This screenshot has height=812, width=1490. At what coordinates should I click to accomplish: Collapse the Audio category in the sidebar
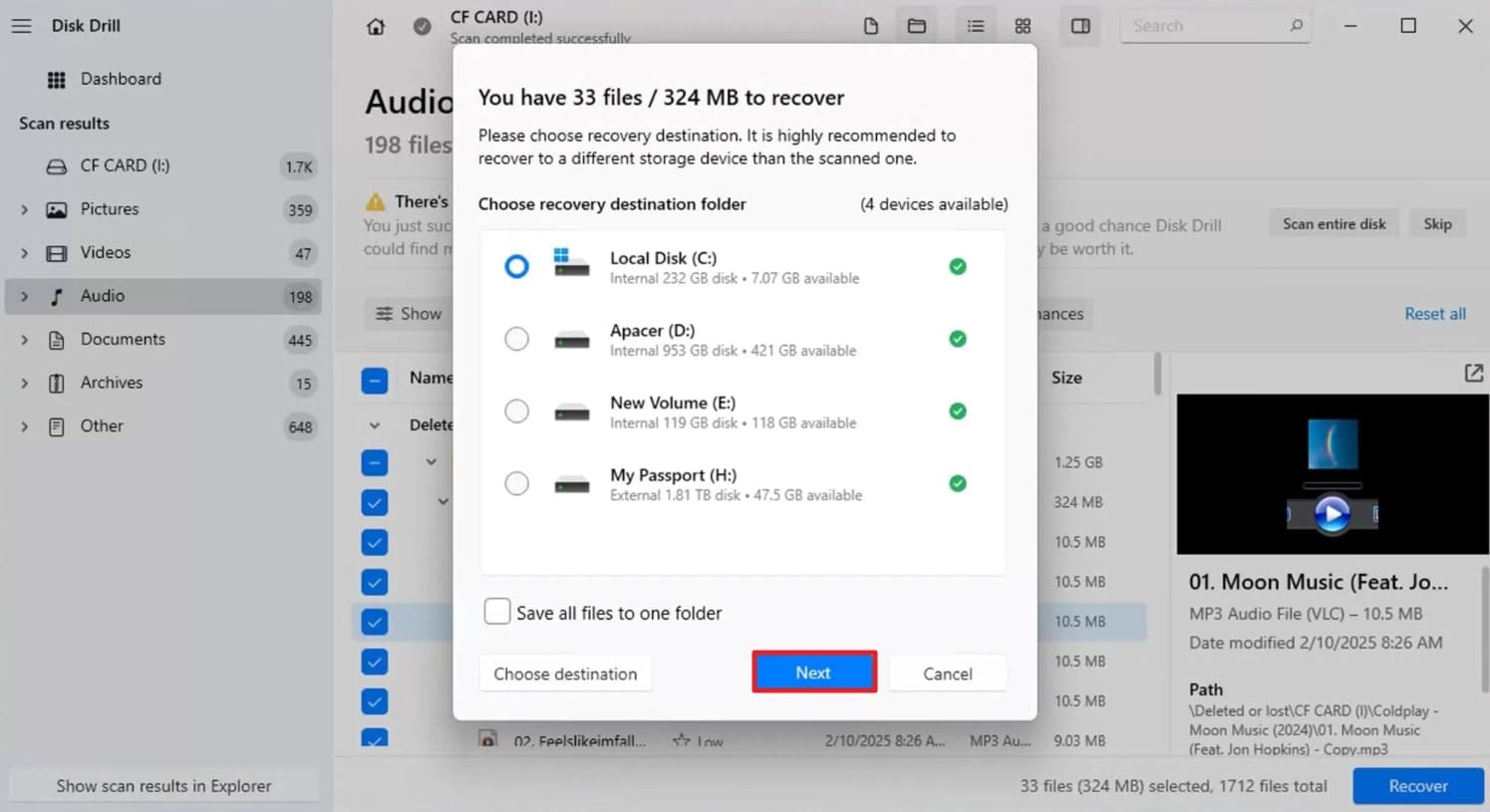[24, 296]
